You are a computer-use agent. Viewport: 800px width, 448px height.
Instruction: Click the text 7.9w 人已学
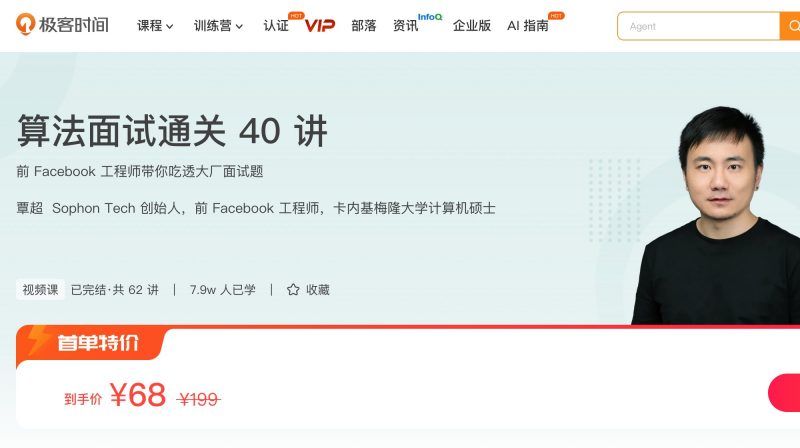pyautogui.click(x=222, y=290)
